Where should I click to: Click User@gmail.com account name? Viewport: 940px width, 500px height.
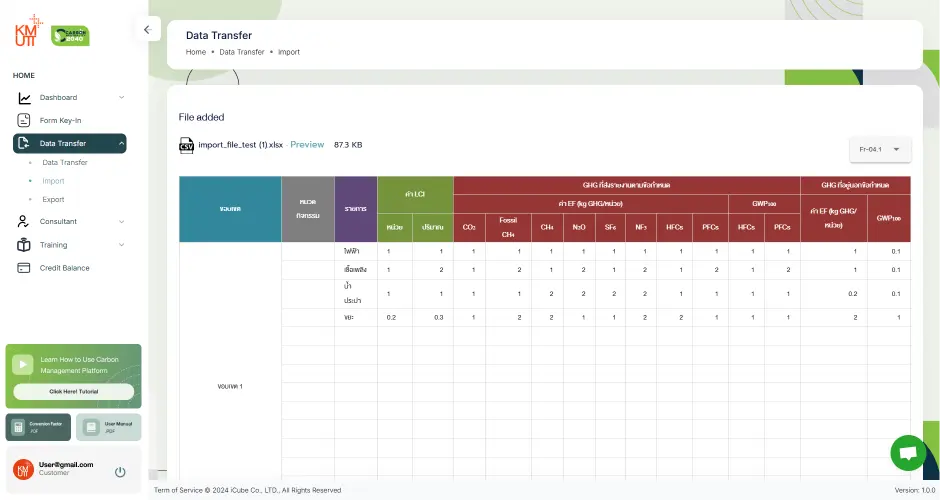tap(66, 465)
